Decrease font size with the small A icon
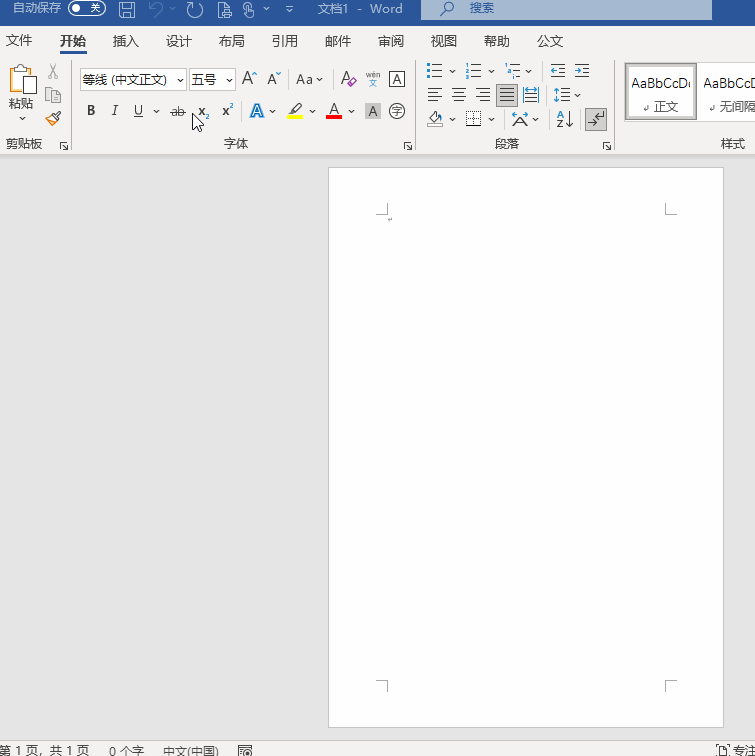755x756 pixels. point(274,79)
